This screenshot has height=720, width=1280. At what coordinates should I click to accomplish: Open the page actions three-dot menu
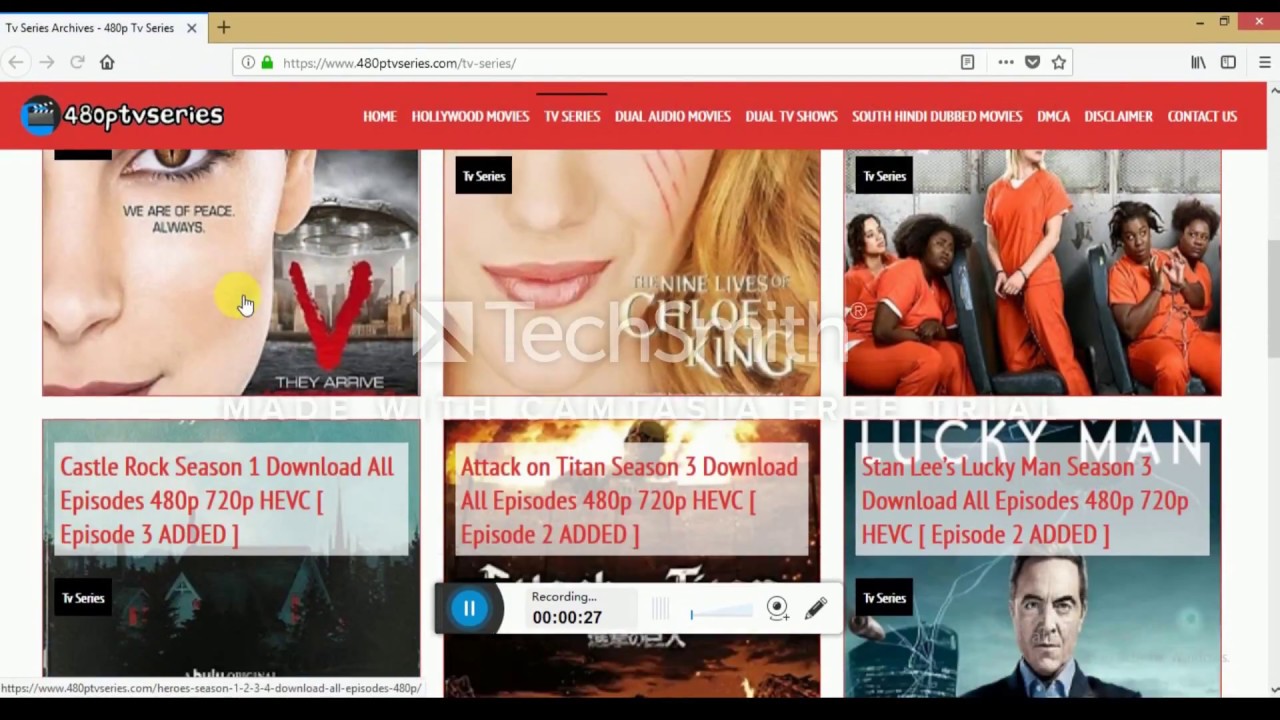1006,62
